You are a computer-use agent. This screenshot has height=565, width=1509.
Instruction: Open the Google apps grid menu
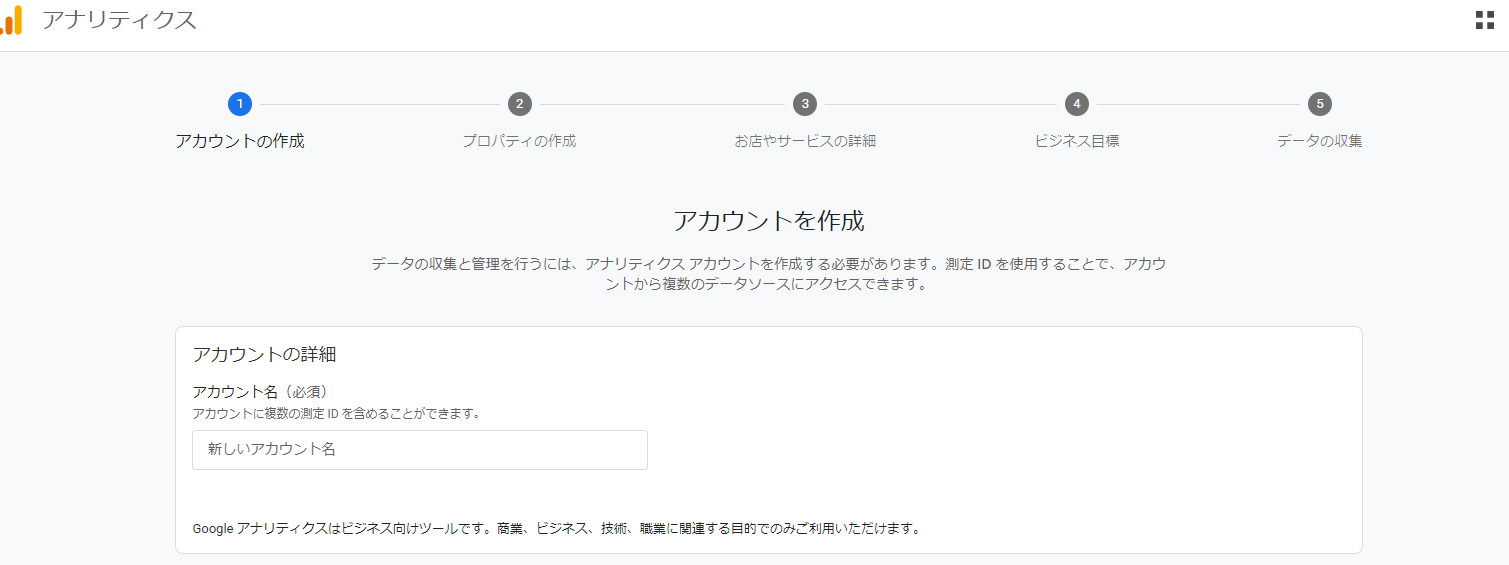1485,20
